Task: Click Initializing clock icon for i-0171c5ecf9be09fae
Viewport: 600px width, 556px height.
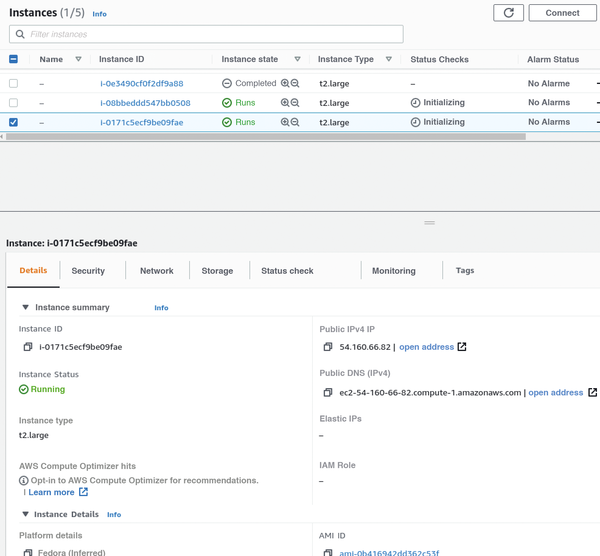Action: (416, 122)
